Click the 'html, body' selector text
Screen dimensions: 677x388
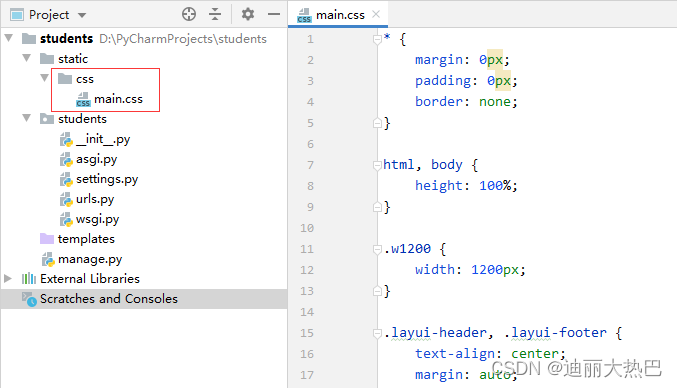click(423, 165)
